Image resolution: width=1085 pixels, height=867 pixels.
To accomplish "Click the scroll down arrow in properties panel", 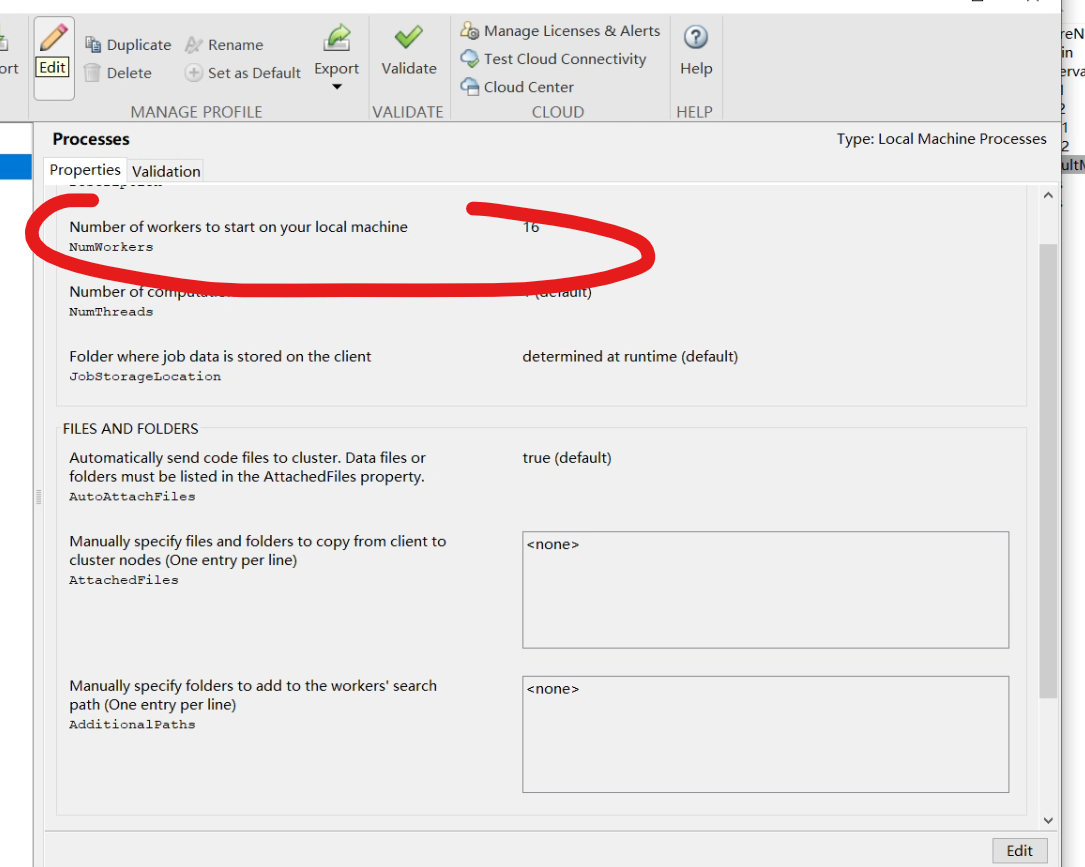I will pyautogui.click(x=1048, y=820).
